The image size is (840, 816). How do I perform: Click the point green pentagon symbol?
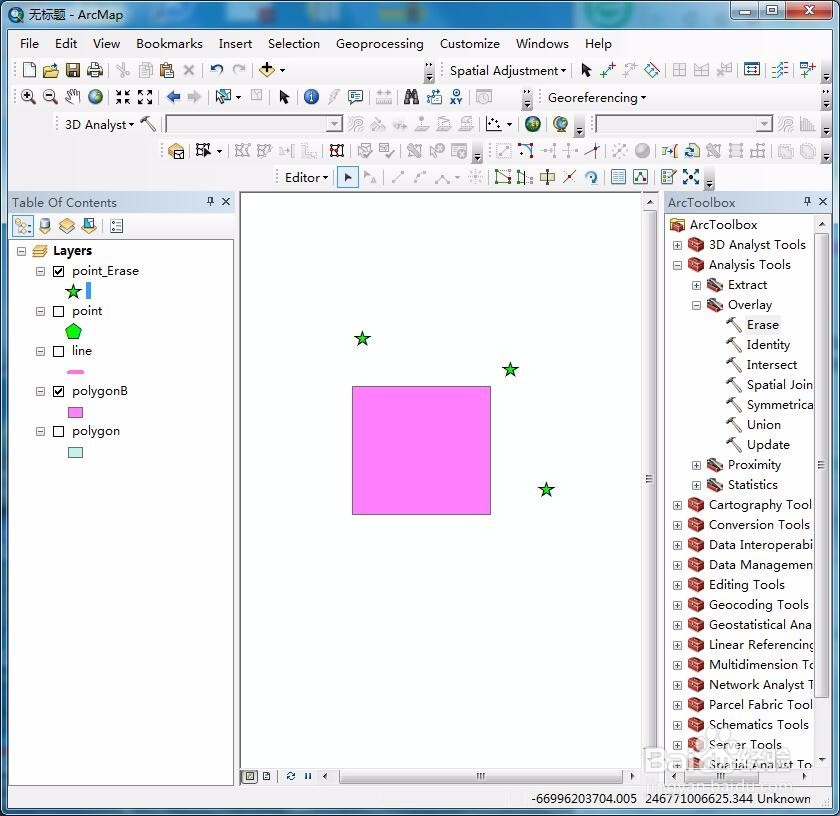[73, 332]
